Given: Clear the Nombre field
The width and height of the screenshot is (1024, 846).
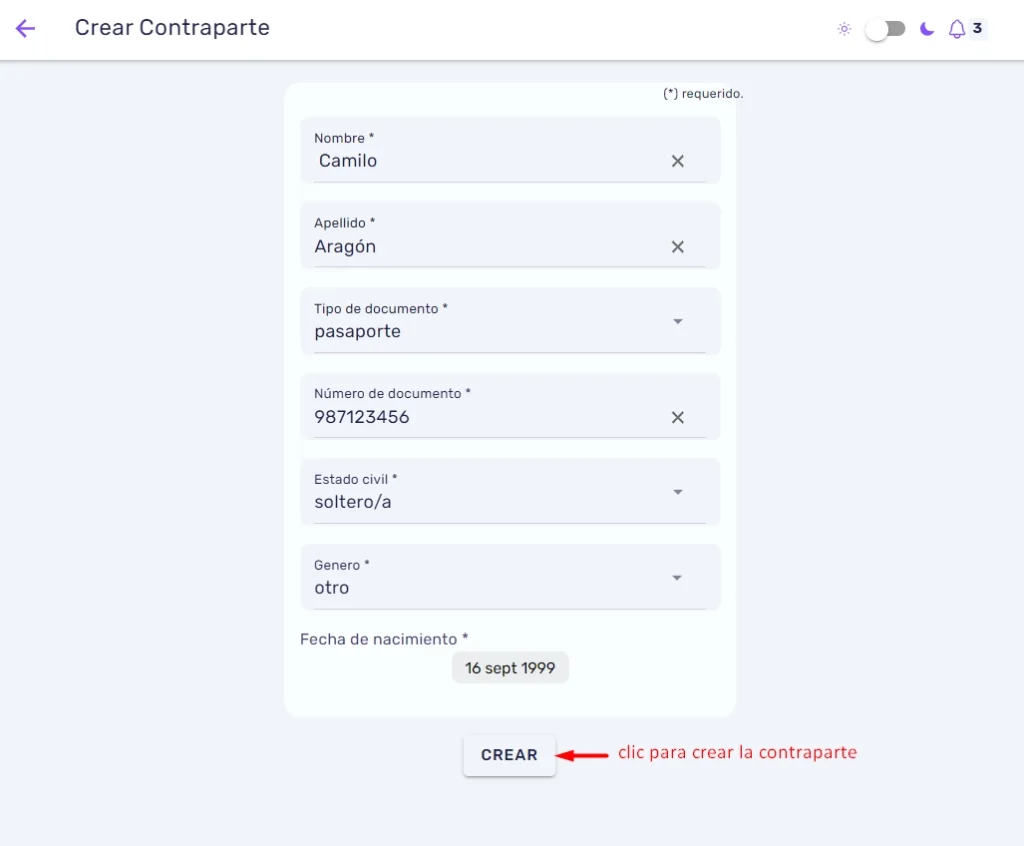Looking at the screenshot, I should point(678,161).
